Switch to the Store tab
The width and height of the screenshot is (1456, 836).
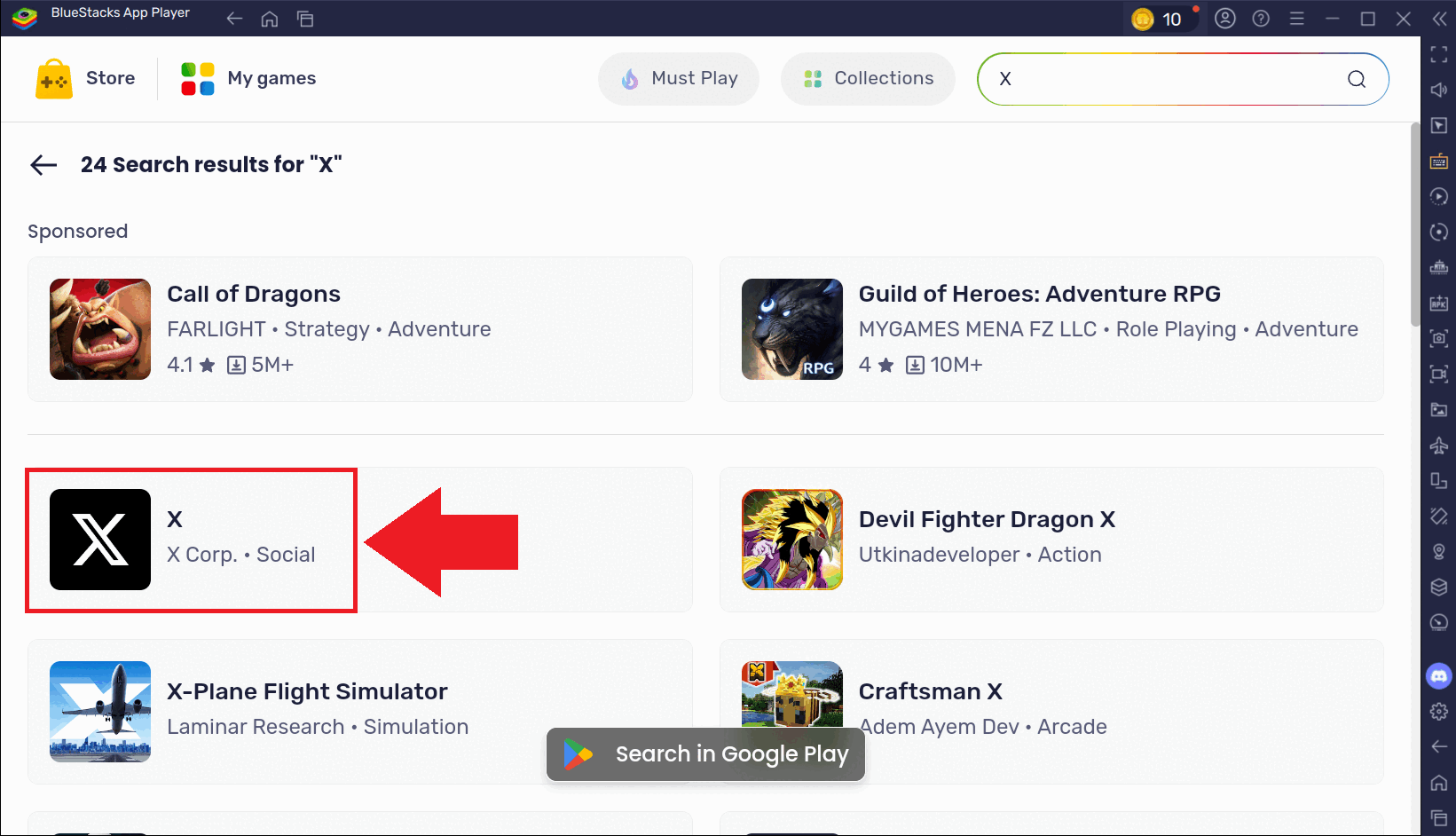click(x=86, y=79)
